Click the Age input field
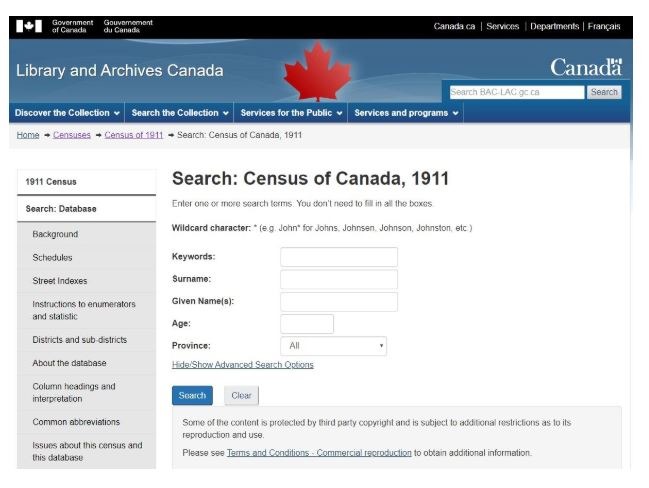This screenshot has height=488, width=649. point(307,324)
